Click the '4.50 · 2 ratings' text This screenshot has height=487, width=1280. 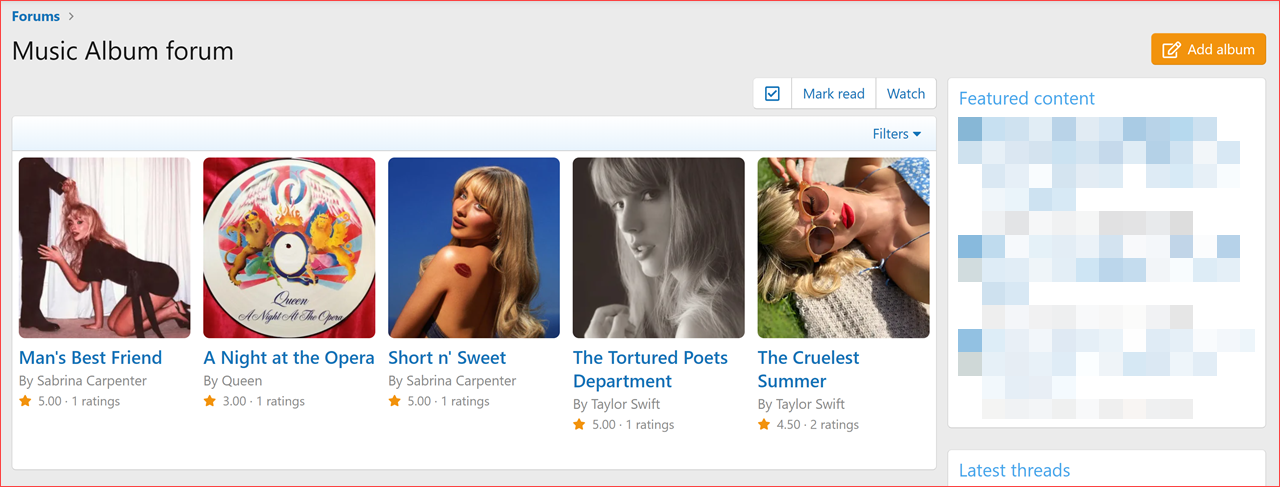tap(817, 424)
